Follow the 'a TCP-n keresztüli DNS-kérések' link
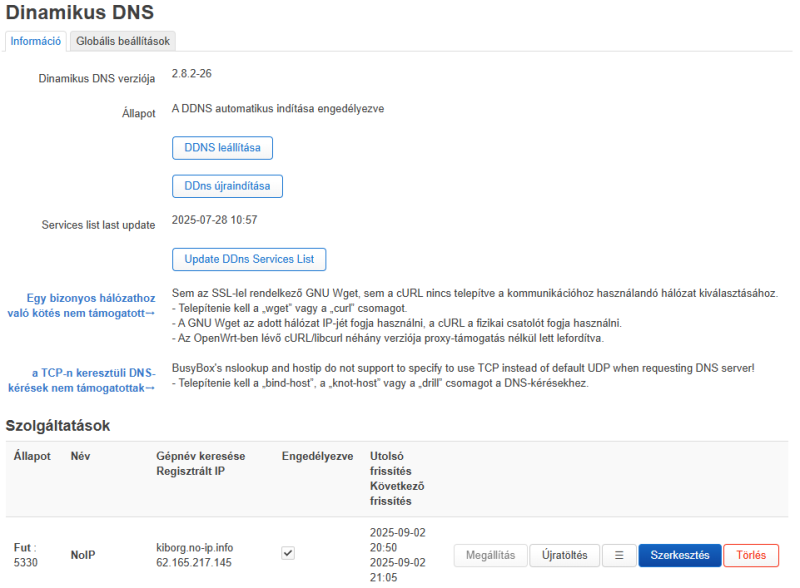Screen dimensions: 800x588 pyautogui.click(x=82, y=380)
